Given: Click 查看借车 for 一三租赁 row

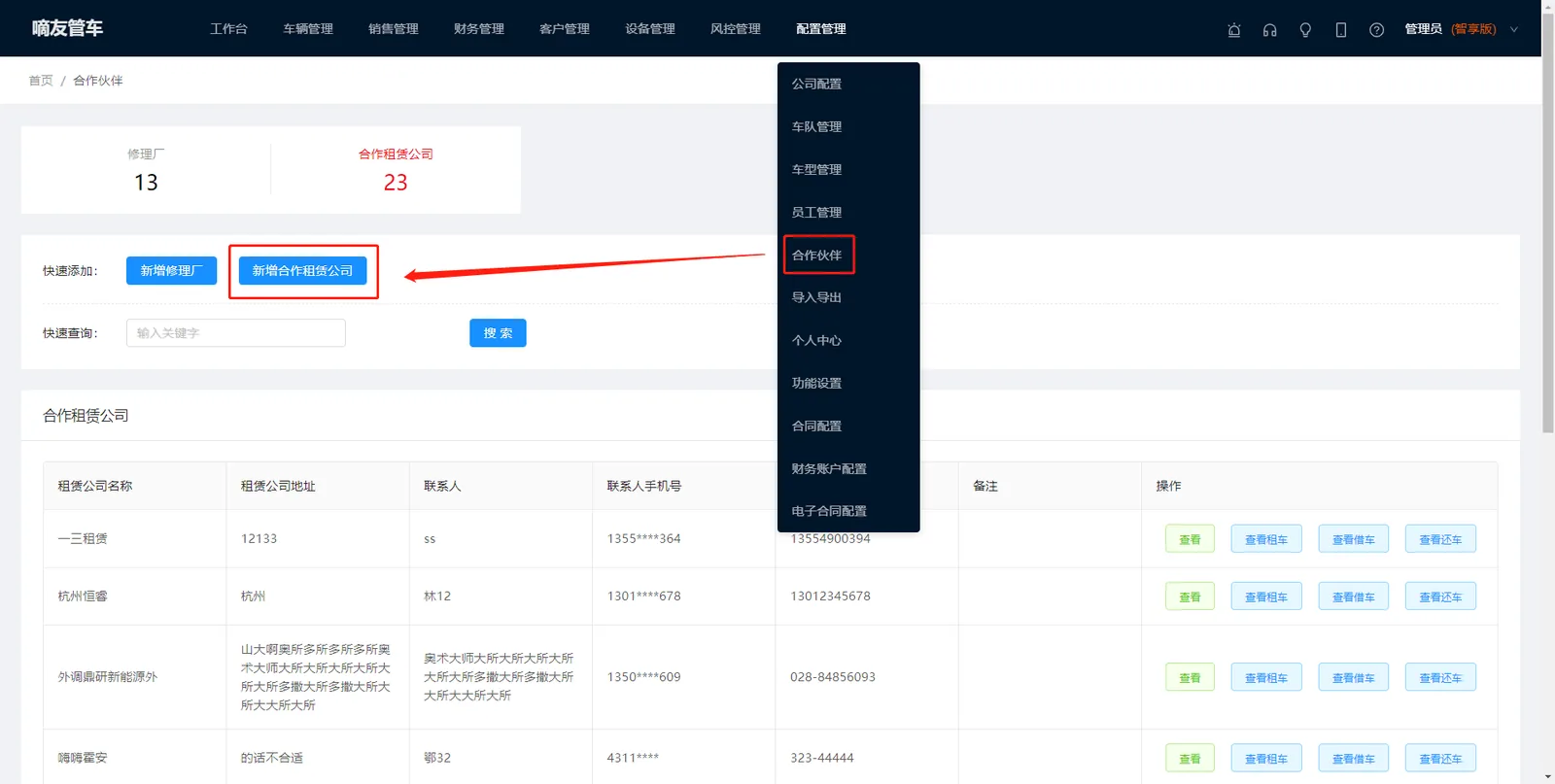Looking at the screenshot, I should [x=1354, y=539].
